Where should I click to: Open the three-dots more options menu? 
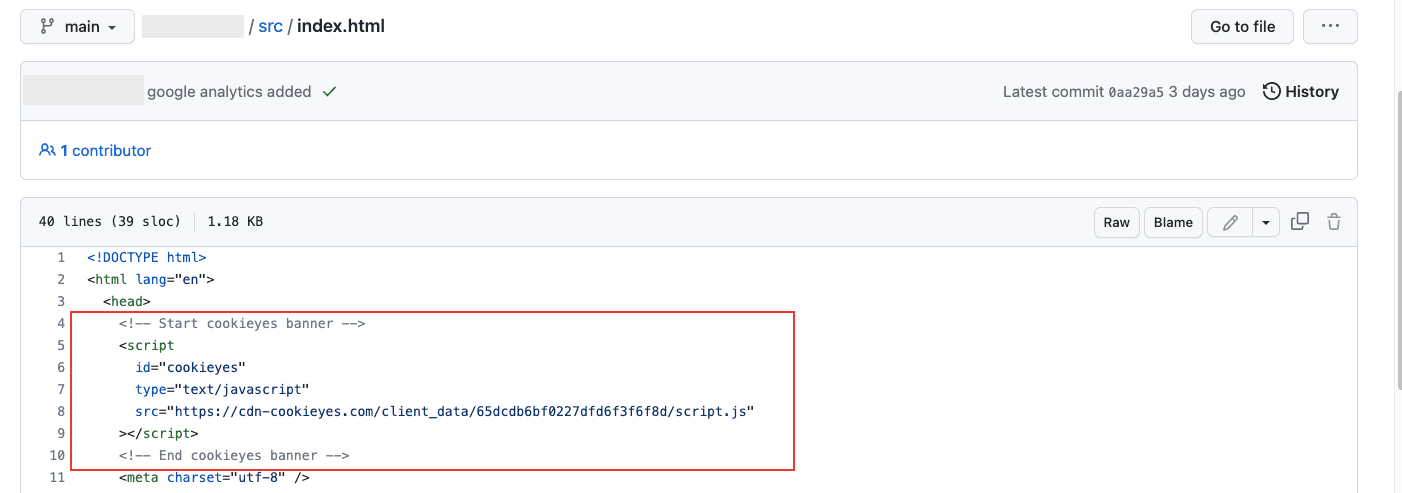(x=1330, y=27)
